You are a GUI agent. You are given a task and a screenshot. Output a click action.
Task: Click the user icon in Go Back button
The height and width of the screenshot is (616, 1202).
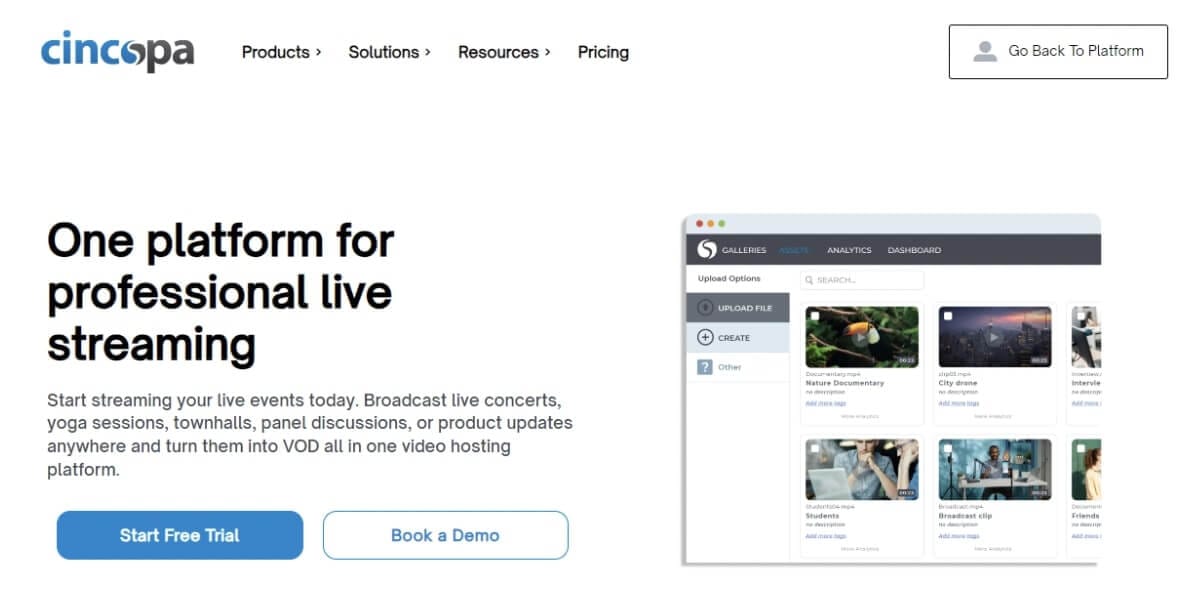pos(985,51)
